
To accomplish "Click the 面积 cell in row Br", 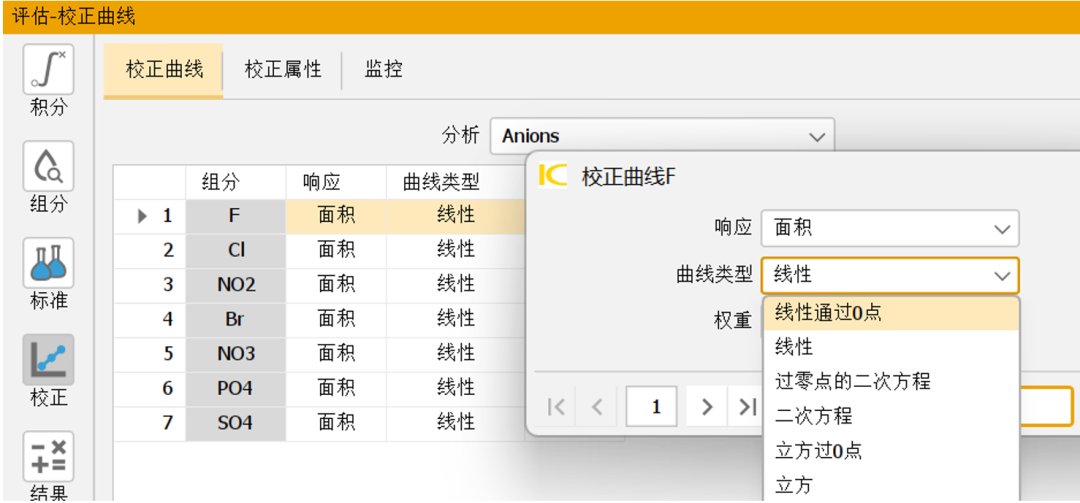I will [336, 320].
